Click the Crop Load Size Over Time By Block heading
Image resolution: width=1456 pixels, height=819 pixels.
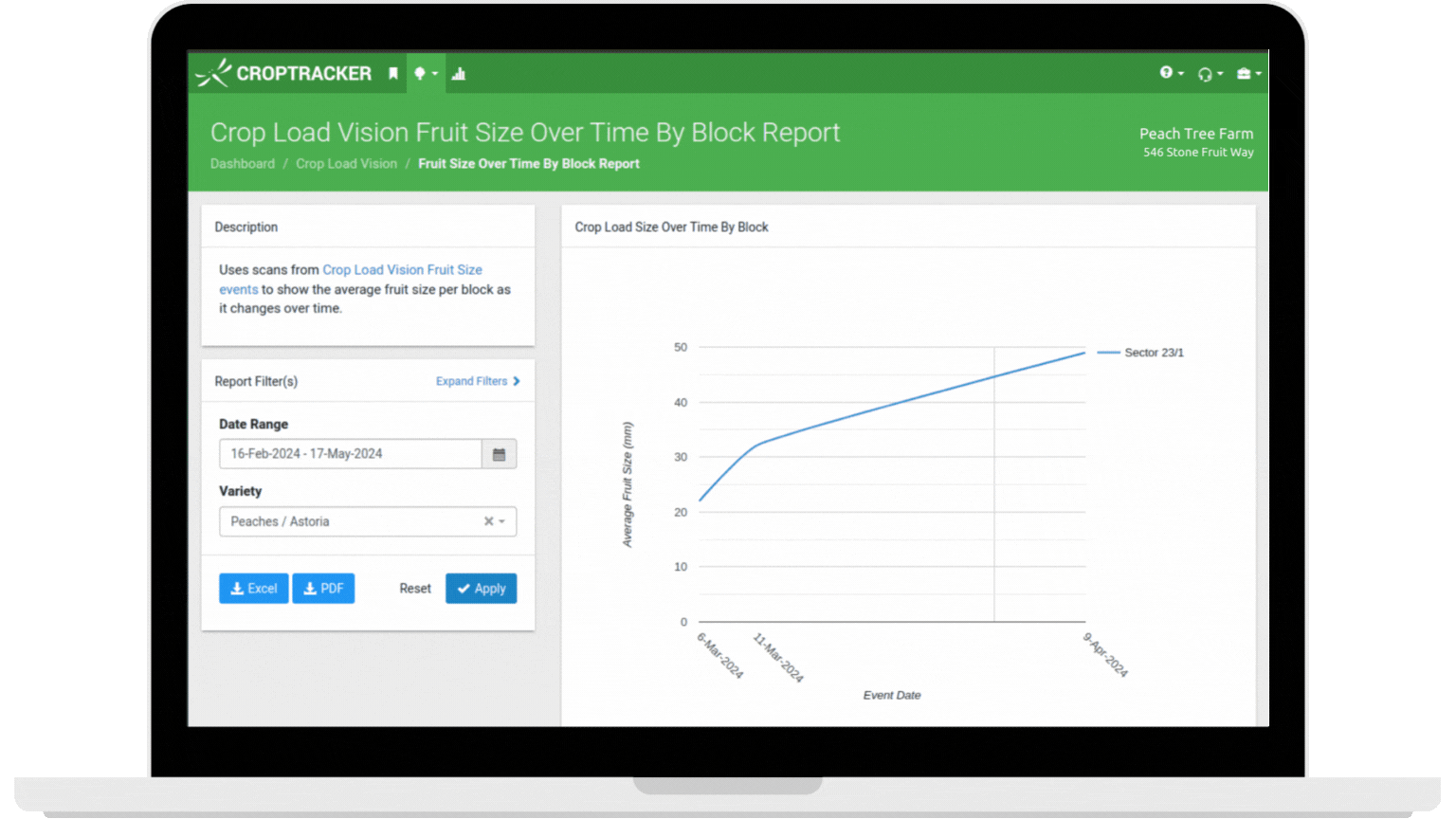671,227
